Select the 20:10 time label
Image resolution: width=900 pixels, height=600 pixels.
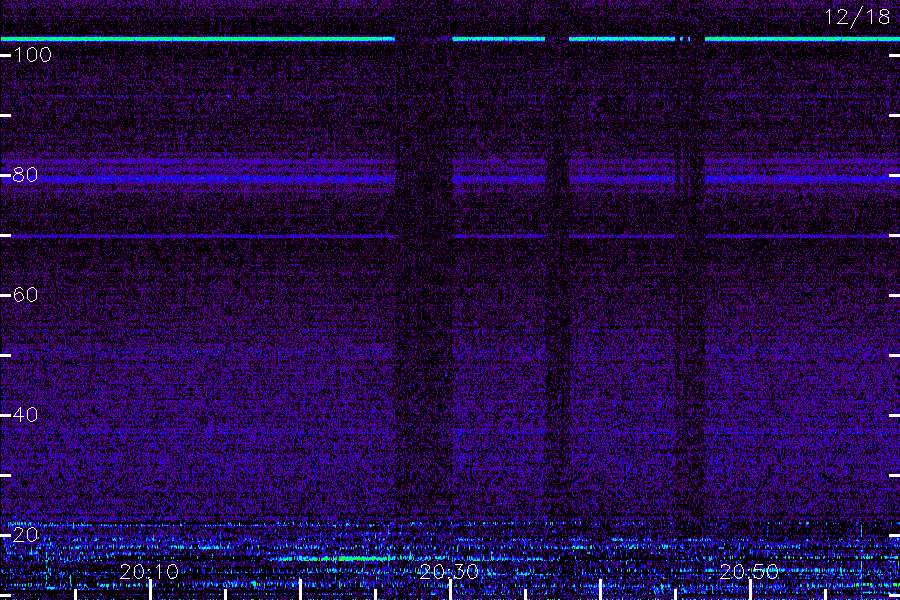149,571
